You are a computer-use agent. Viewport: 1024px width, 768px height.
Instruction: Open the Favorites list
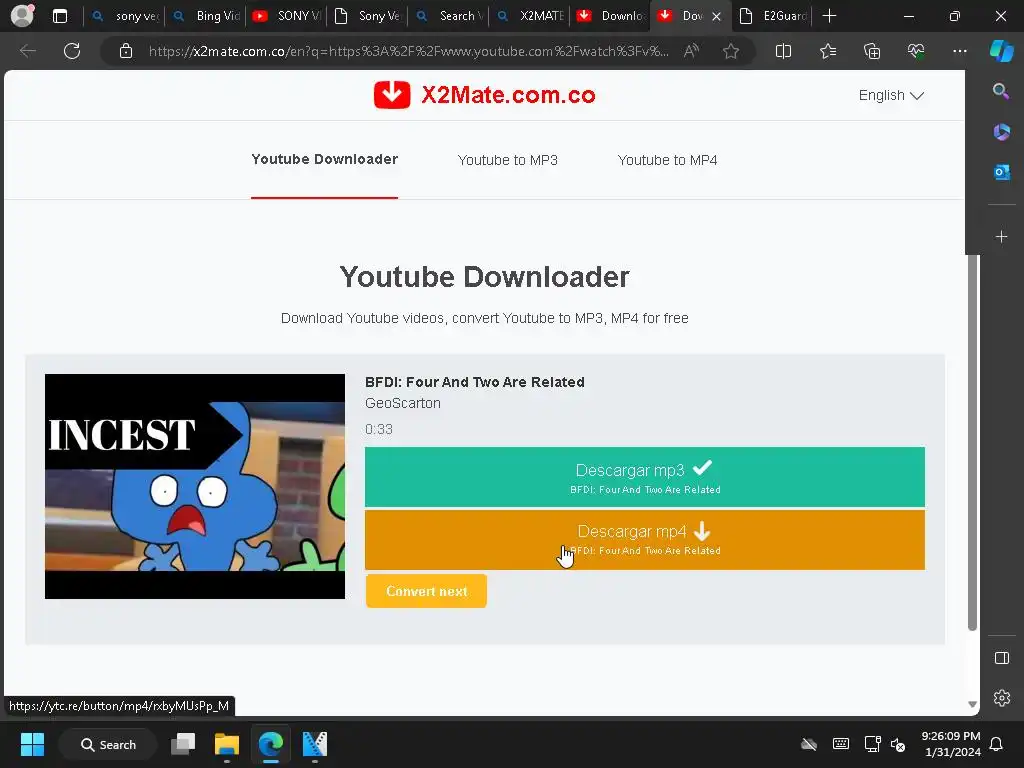coord(827,51)
